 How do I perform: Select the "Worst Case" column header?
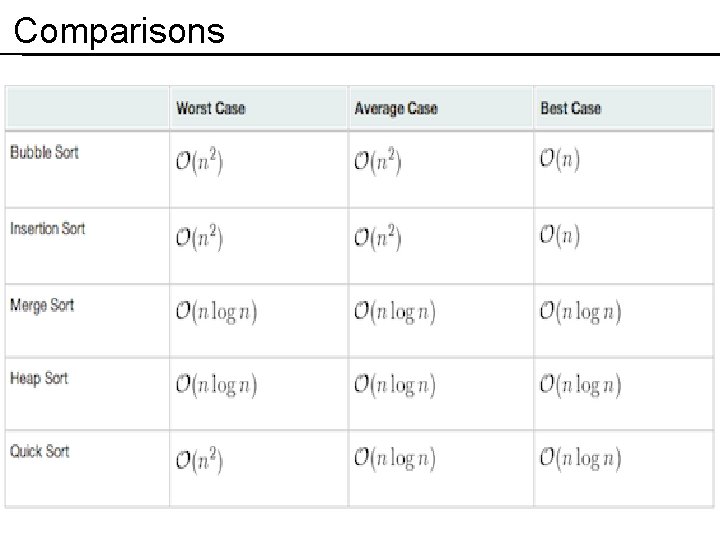[x=210, y=108]
